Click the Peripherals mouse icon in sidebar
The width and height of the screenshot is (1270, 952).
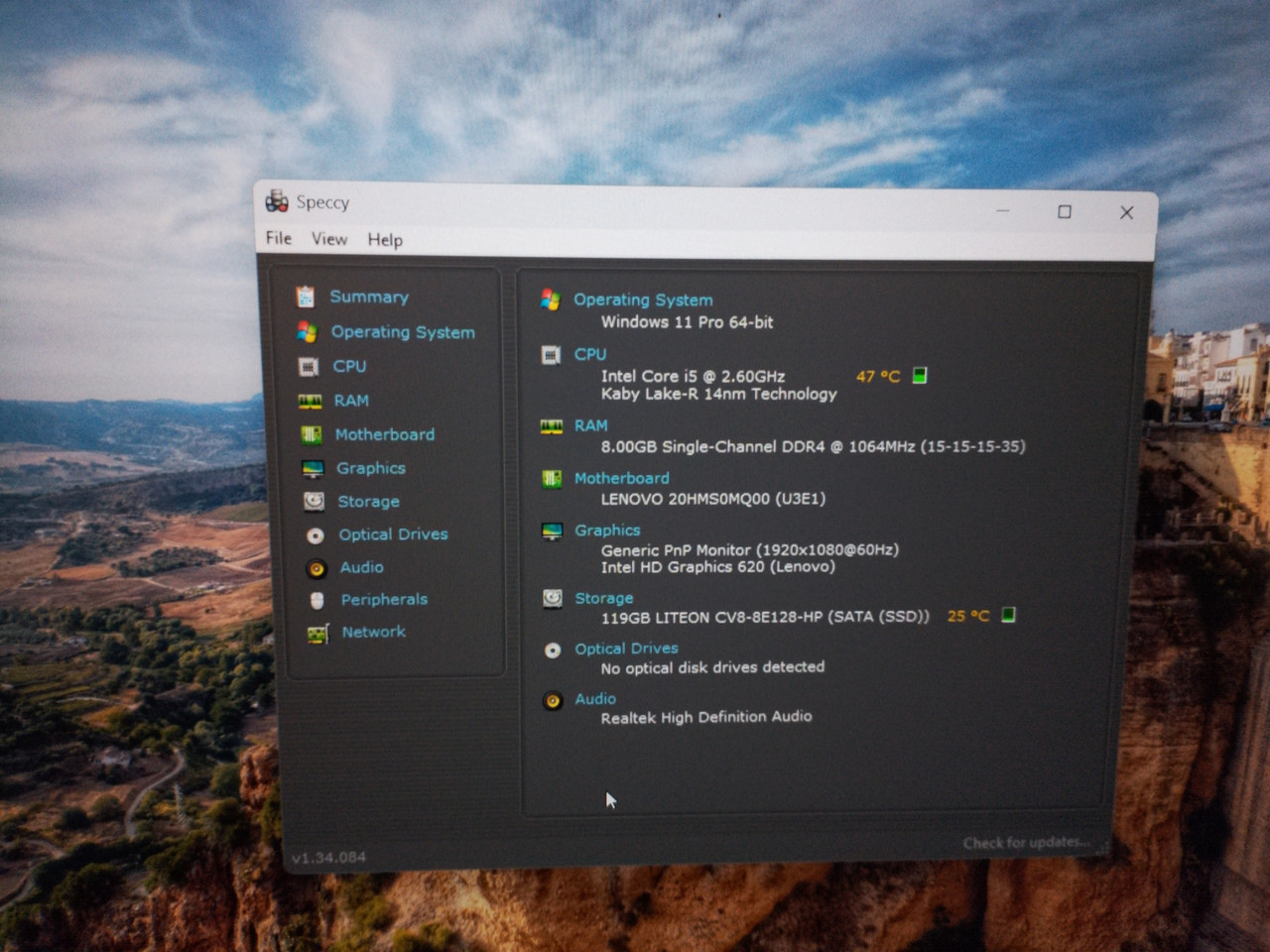317,600
